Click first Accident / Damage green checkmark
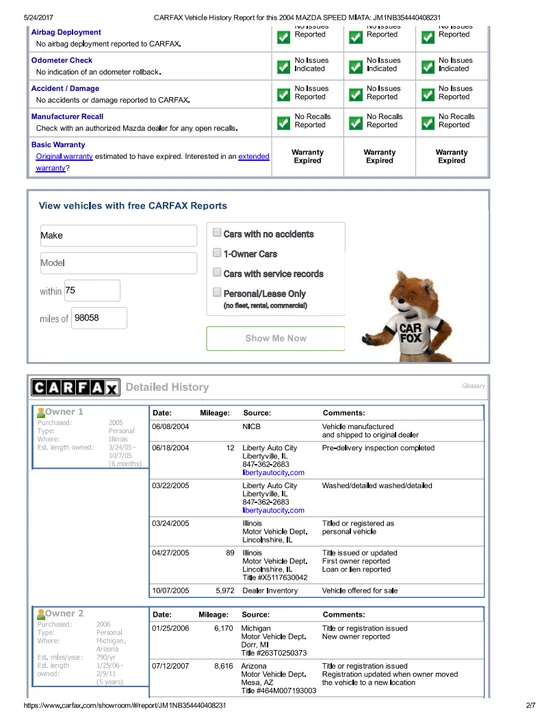Image resolution: width=557 pixels, height=720 pixels. [283, 95]
